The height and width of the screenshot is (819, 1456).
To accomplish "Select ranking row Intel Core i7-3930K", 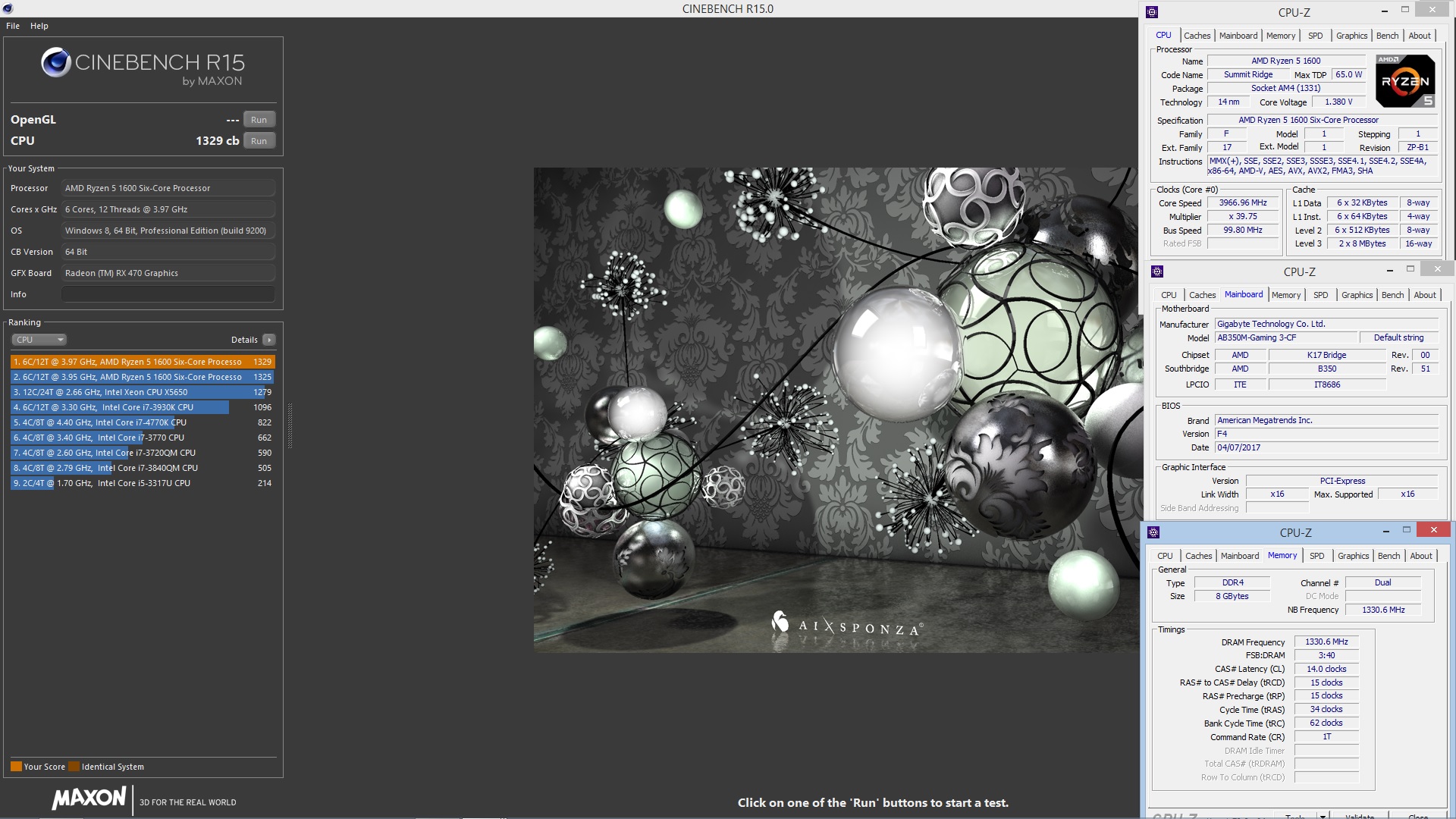I will tap(142, 407).
